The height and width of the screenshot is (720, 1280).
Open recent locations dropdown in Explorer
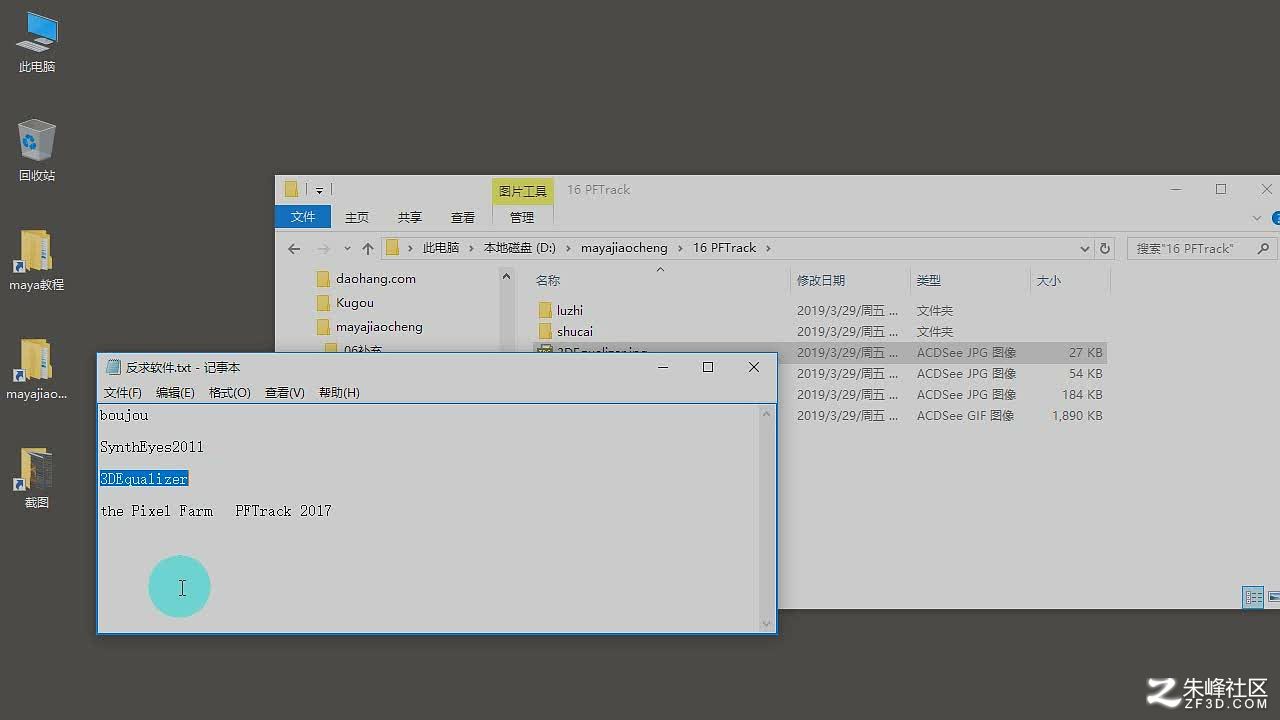[x=347, y=248]
